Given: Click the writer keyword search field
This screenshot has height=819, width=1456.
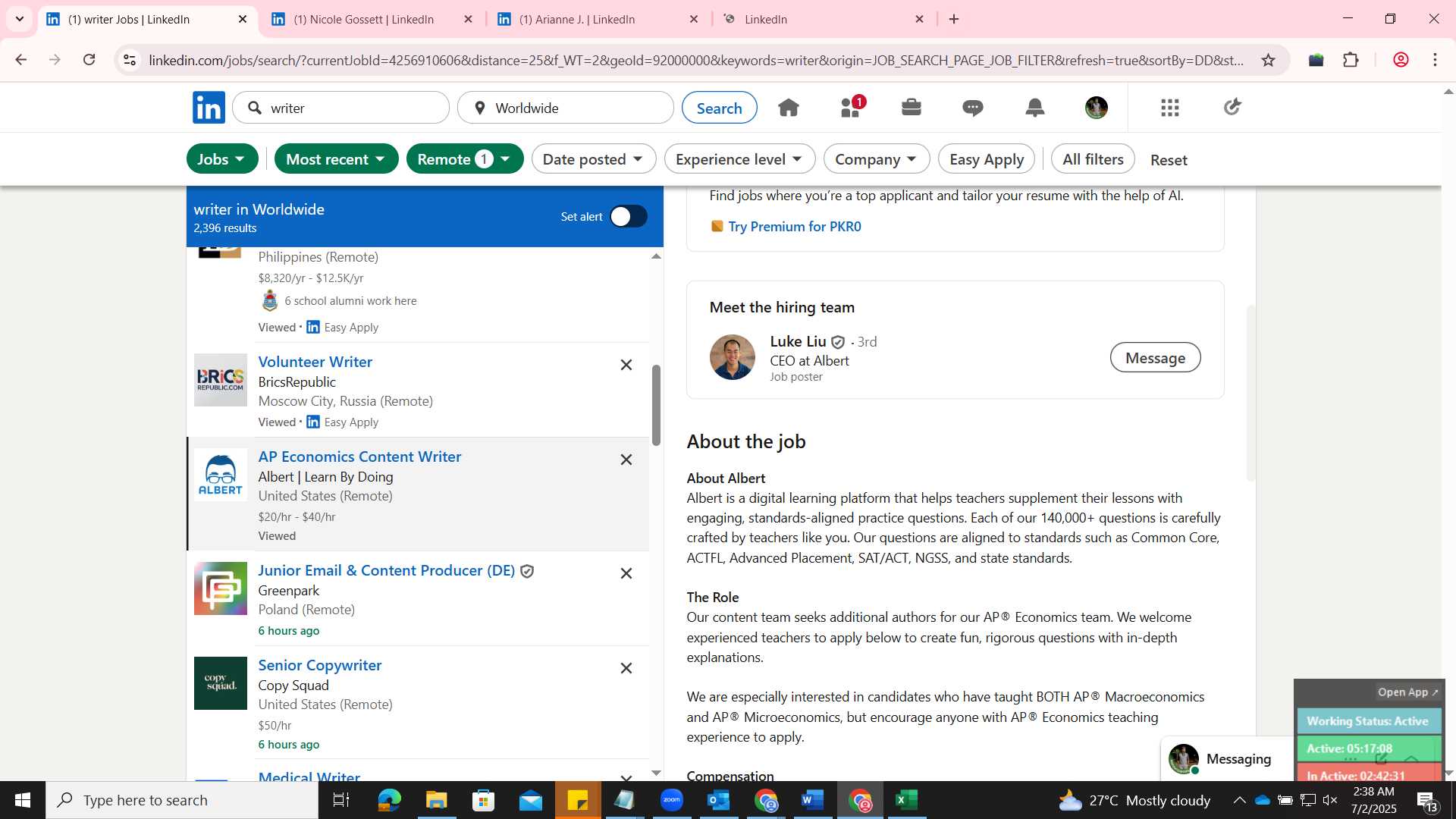Looking at the screenshot, I should coord(341,108).
